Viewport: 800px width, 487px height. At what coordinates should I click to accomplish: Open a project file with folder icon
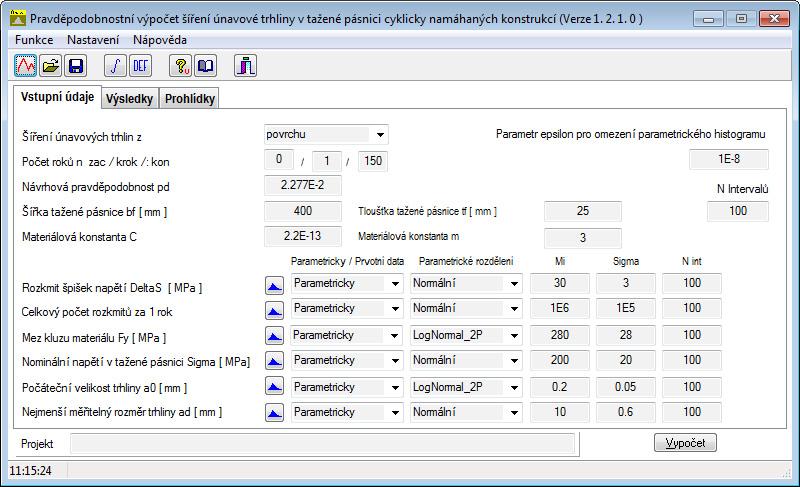[x=51, y=66]
